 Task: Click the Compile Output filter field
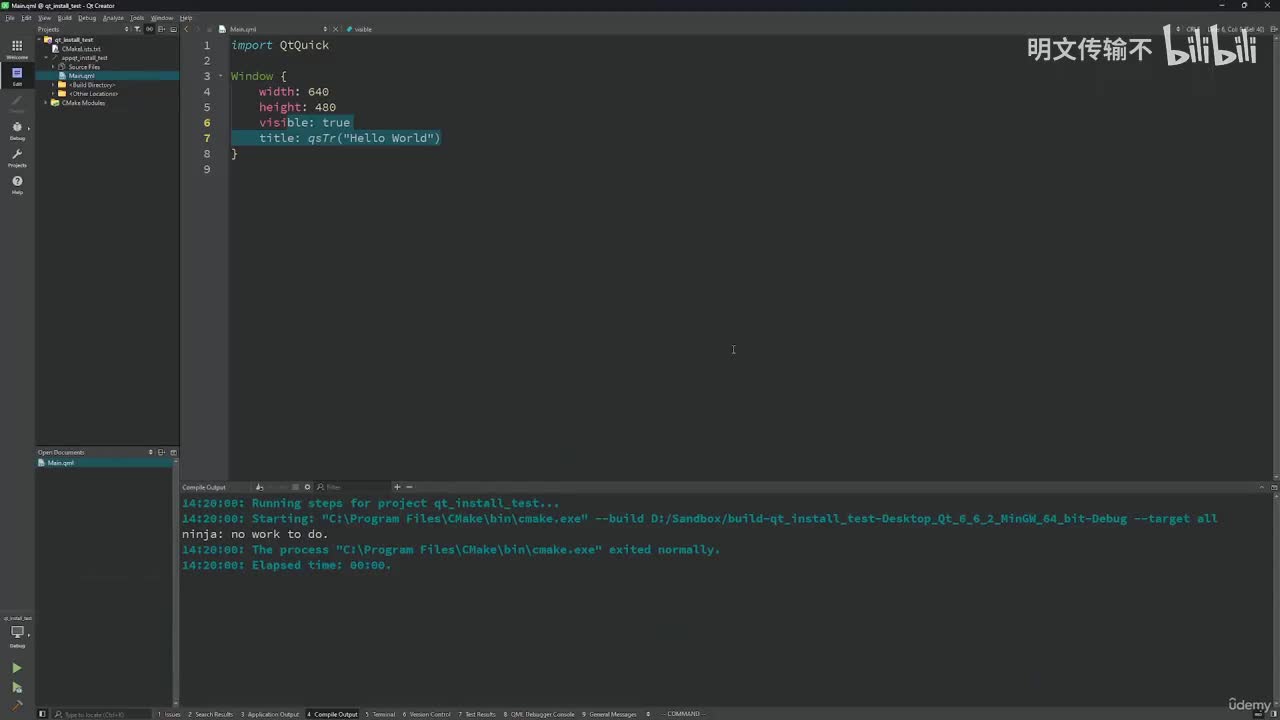352,487
